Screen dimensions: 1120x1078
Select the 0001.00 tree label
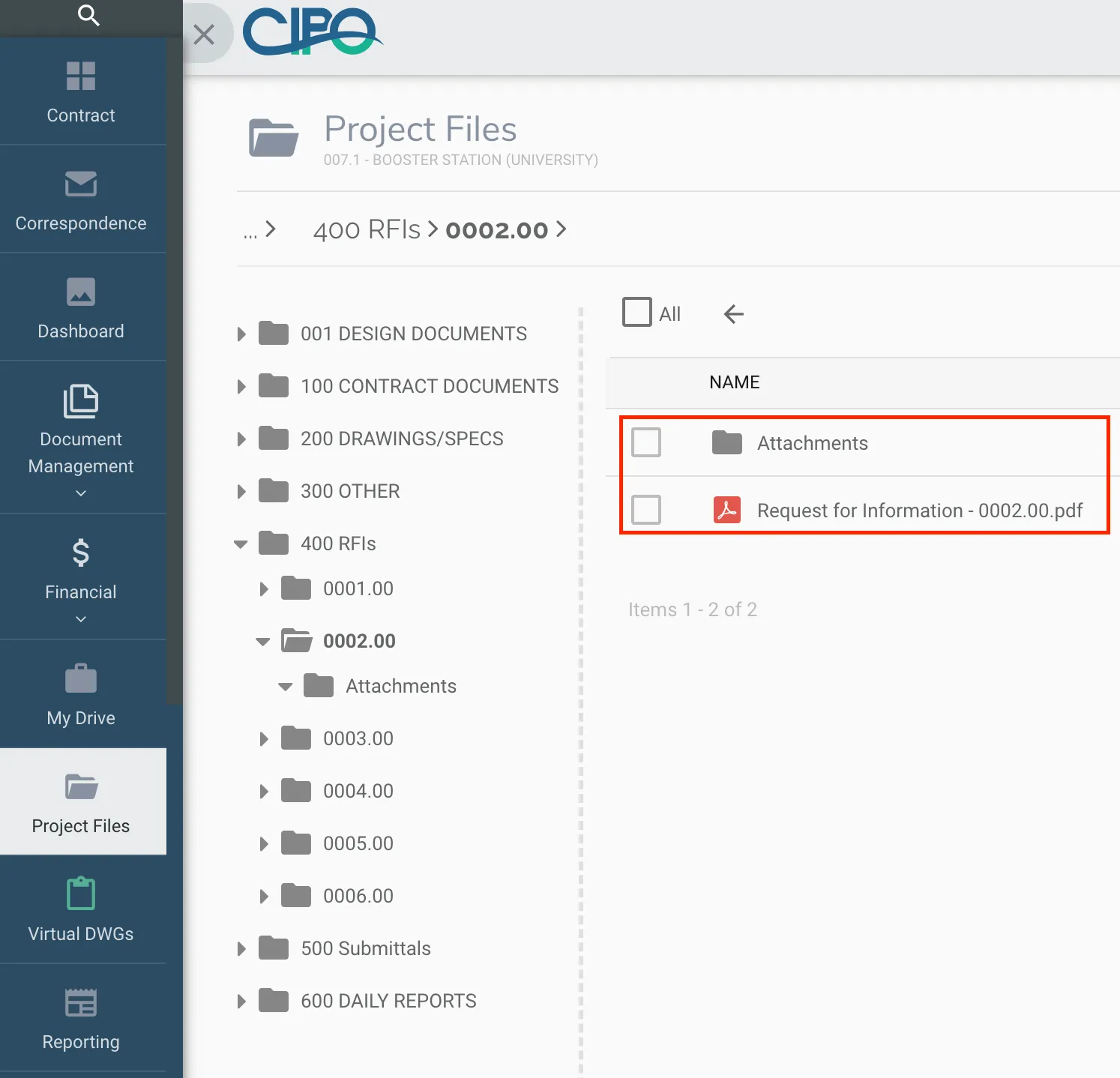[x=358, y=588]
